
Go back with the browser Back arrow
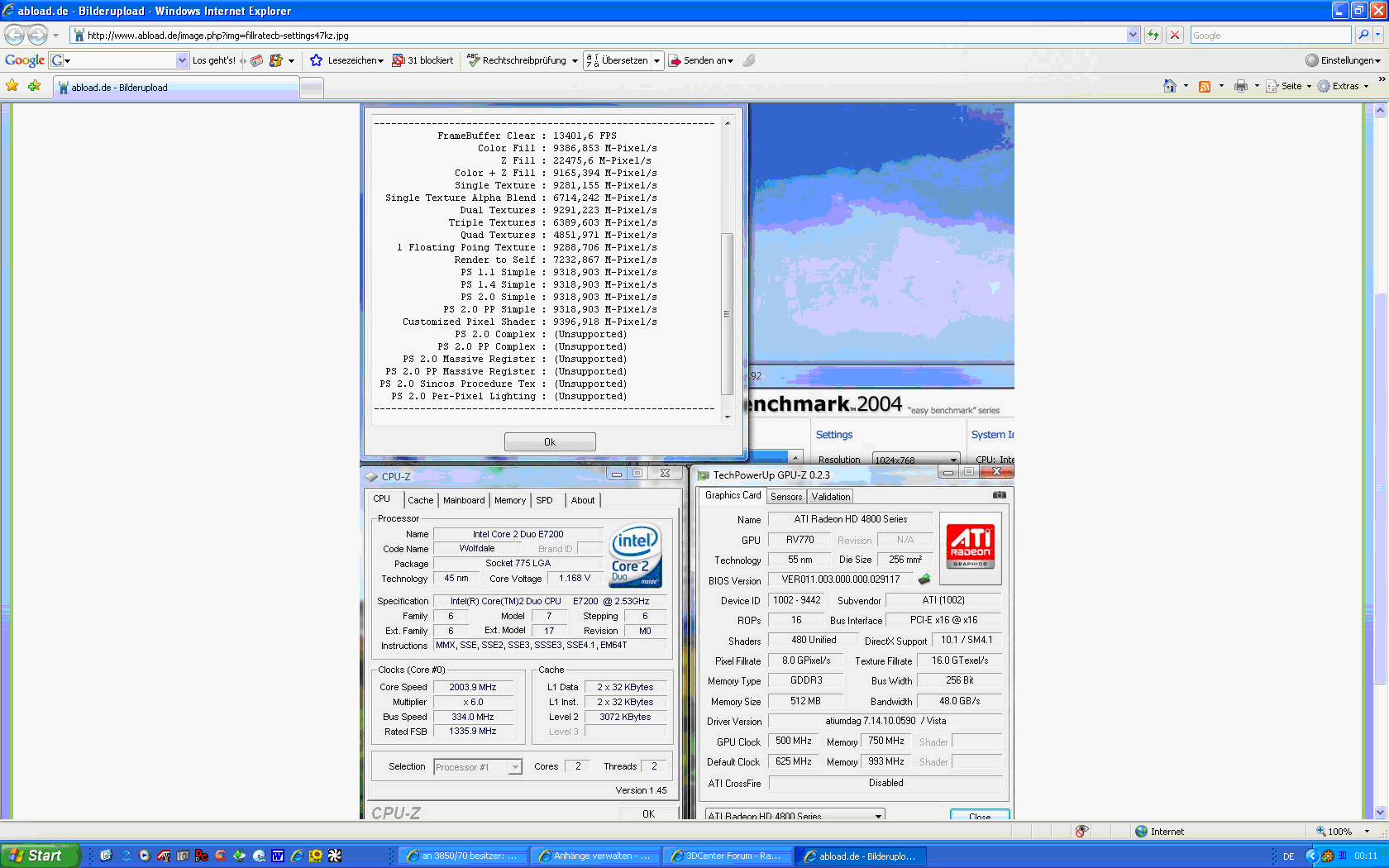(14, 35)
